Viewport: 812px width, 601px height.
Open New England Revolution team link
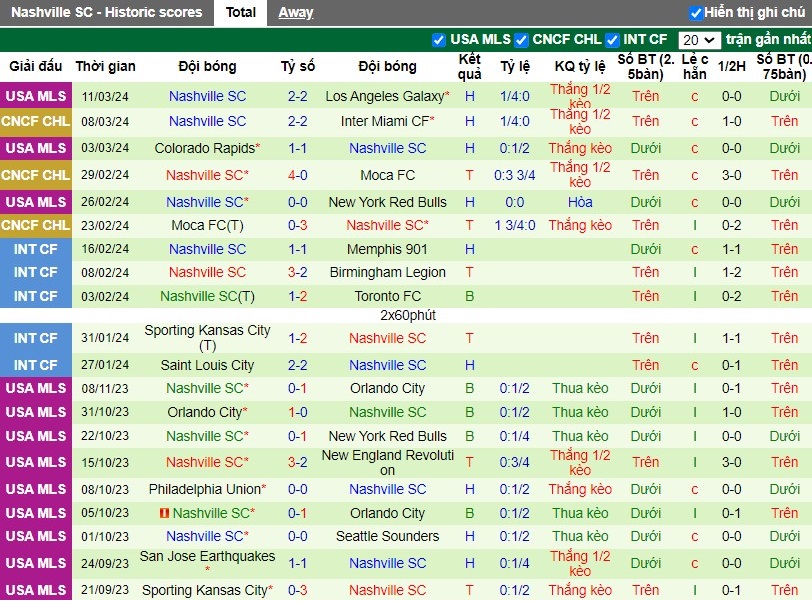point(387,462)
